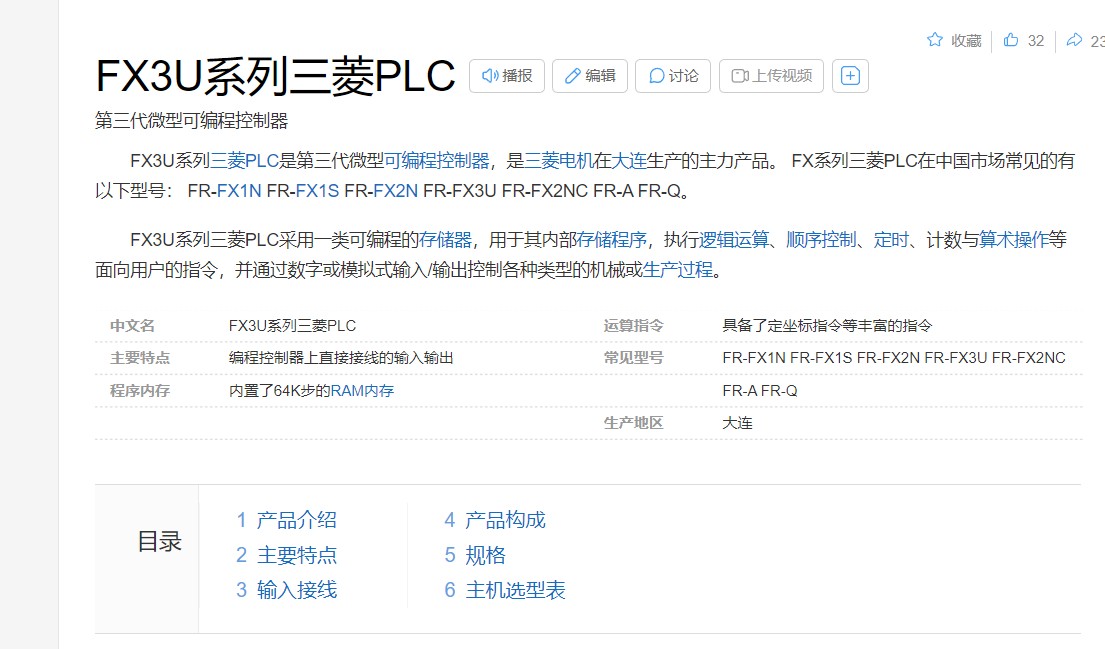Open the FX2N model link

(x=395, y=191)
